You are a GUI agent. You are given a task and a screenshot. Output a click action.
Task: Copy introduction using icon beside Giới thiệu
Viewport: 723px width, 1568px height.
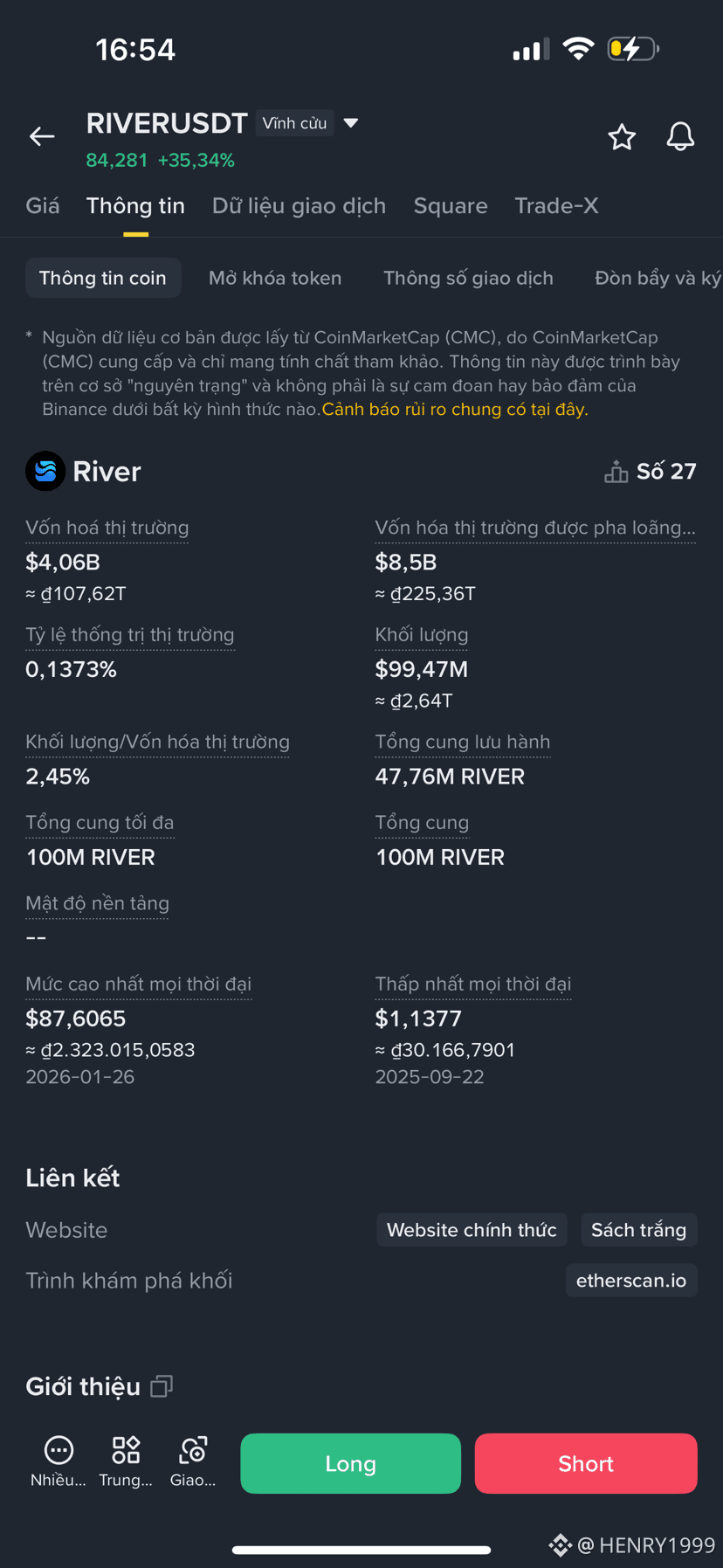pyautogui.click(x=162, y=1386)
